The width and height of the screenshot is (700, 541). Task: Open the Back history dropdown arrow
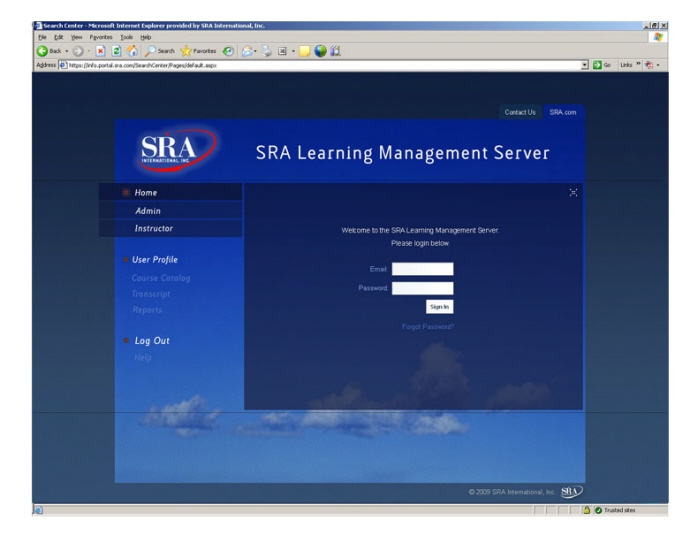point(67,51)
